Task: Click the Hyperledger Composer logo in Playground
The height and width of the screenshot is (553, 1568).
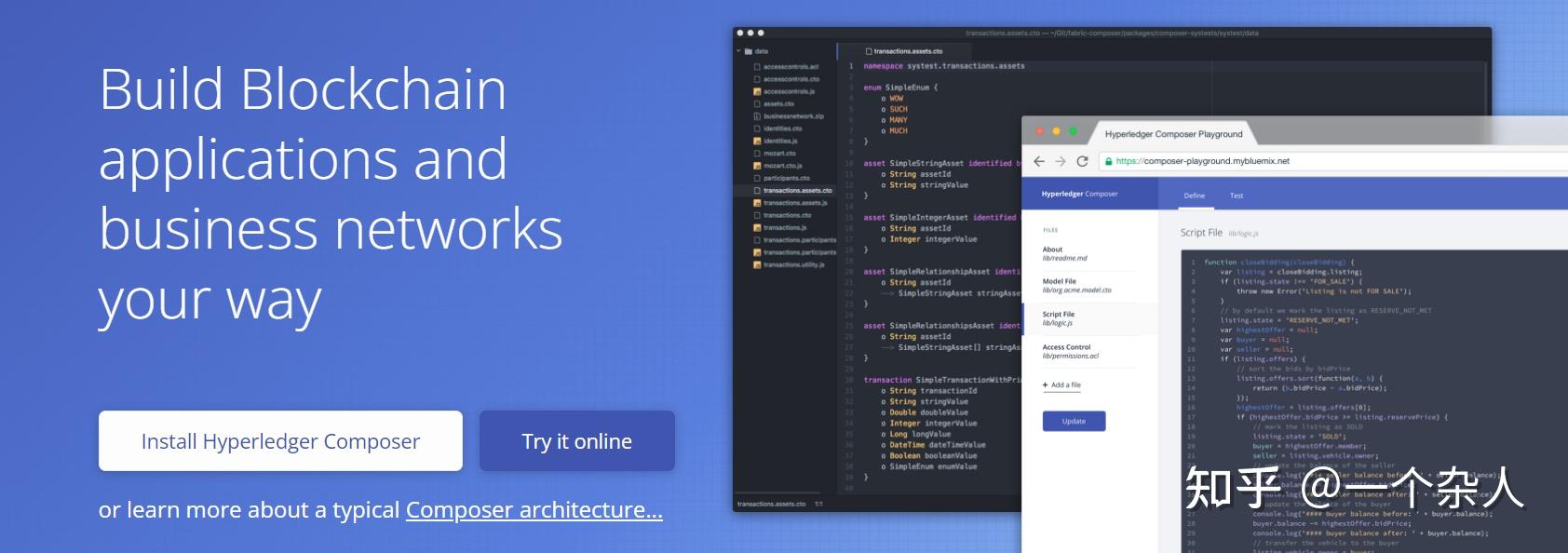Action: coord(1079,194)
